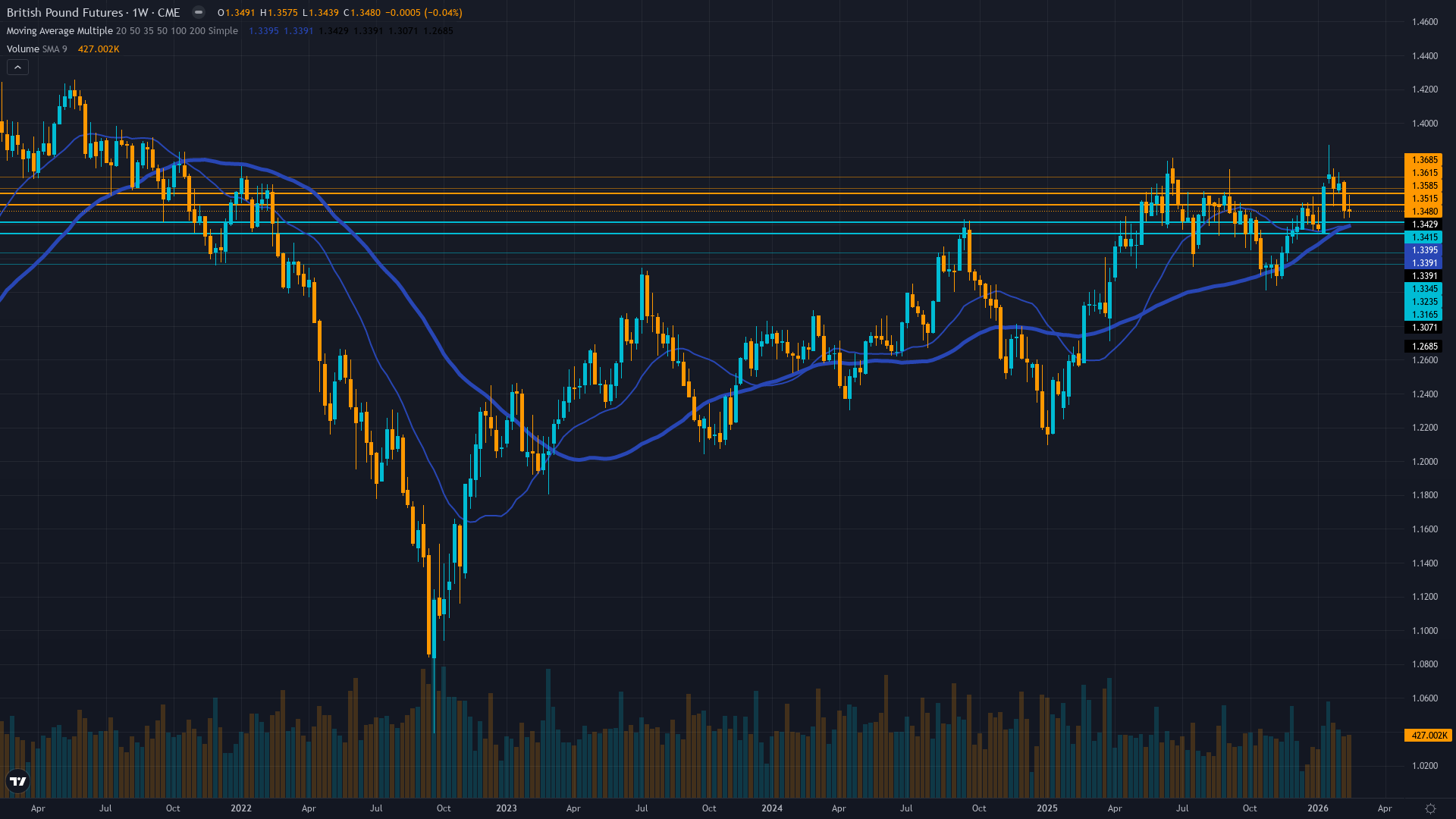Collapse the indicator legend with the chevron
The image size is (1456, 819).
click(x=17, y=67)
